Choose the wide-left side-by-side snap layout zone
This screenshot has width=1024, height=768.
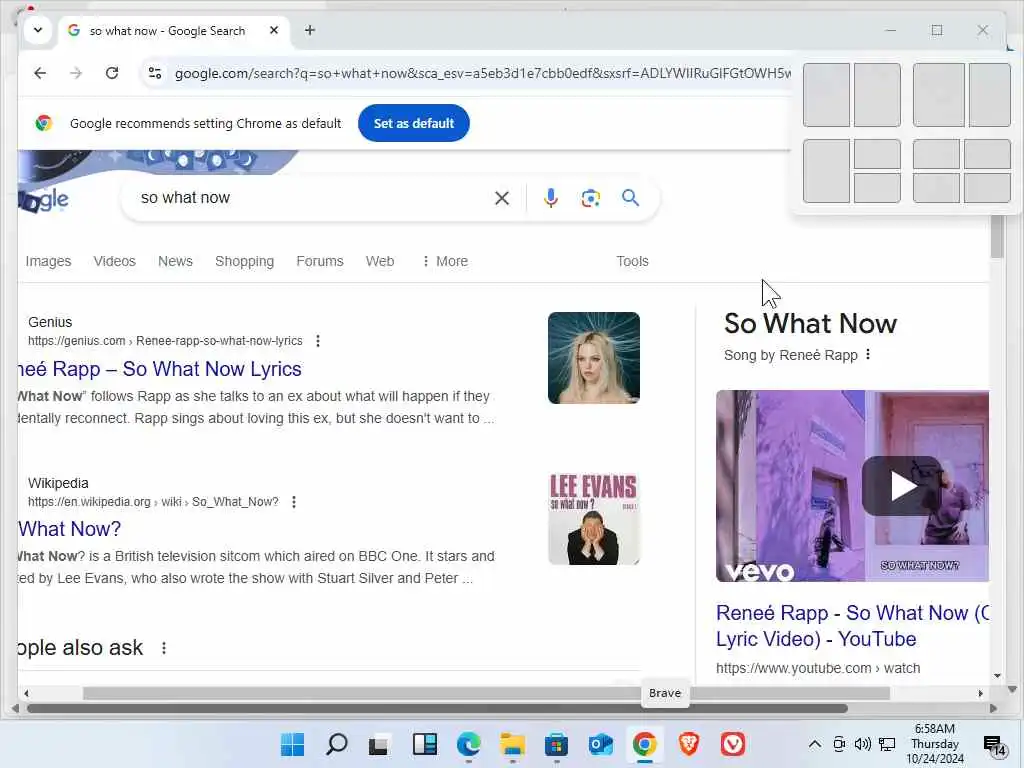938,95
